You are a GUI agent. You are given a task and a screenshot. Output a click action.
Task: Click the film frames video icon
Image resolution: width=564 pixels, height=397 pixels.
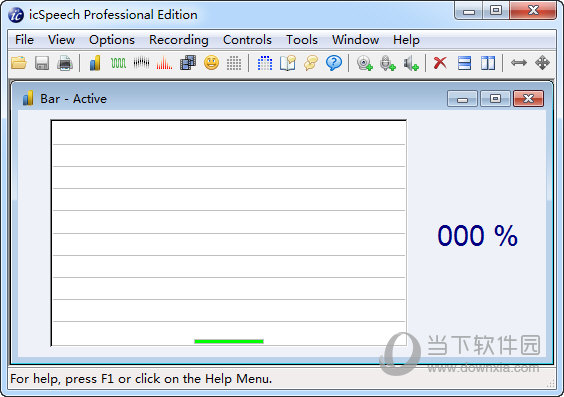coord(188,63)
